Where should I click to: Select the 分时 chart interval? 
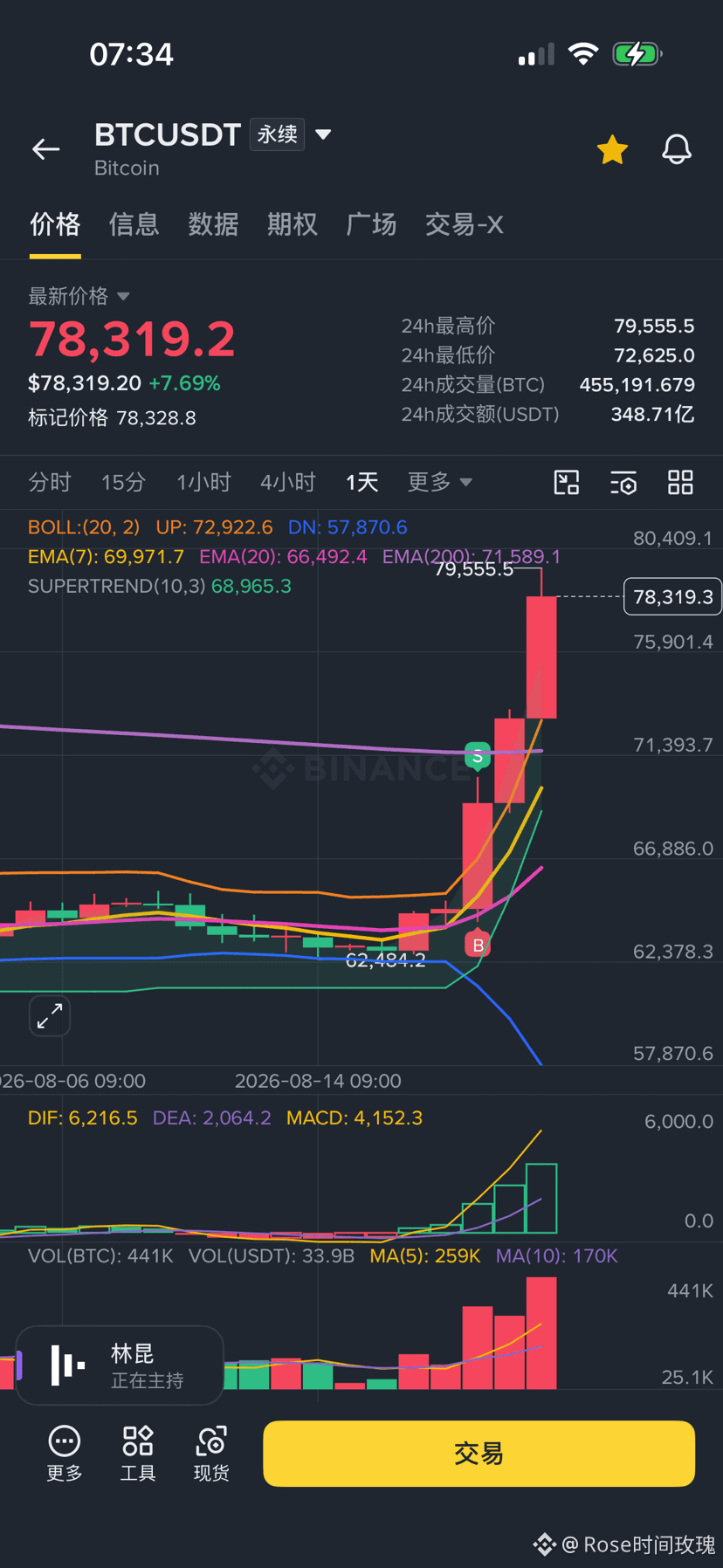pyautogui.click(x=50, y=482)
